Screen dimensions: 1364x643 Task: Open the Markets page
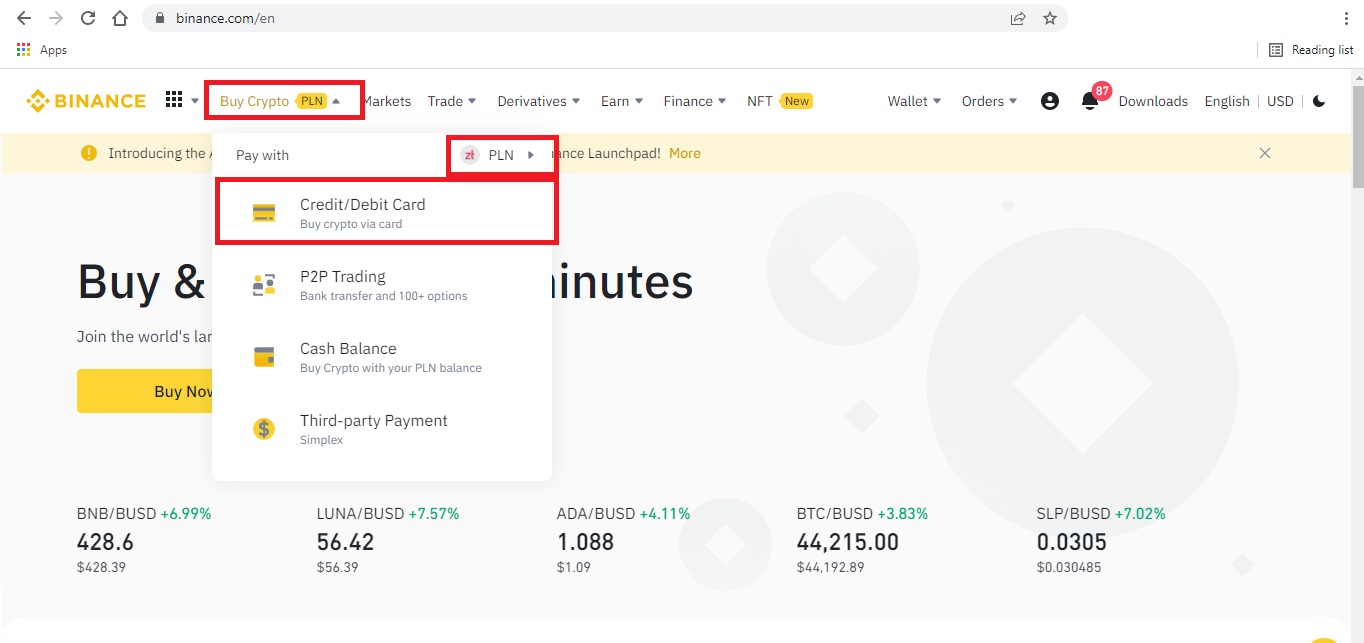(386, 101)
